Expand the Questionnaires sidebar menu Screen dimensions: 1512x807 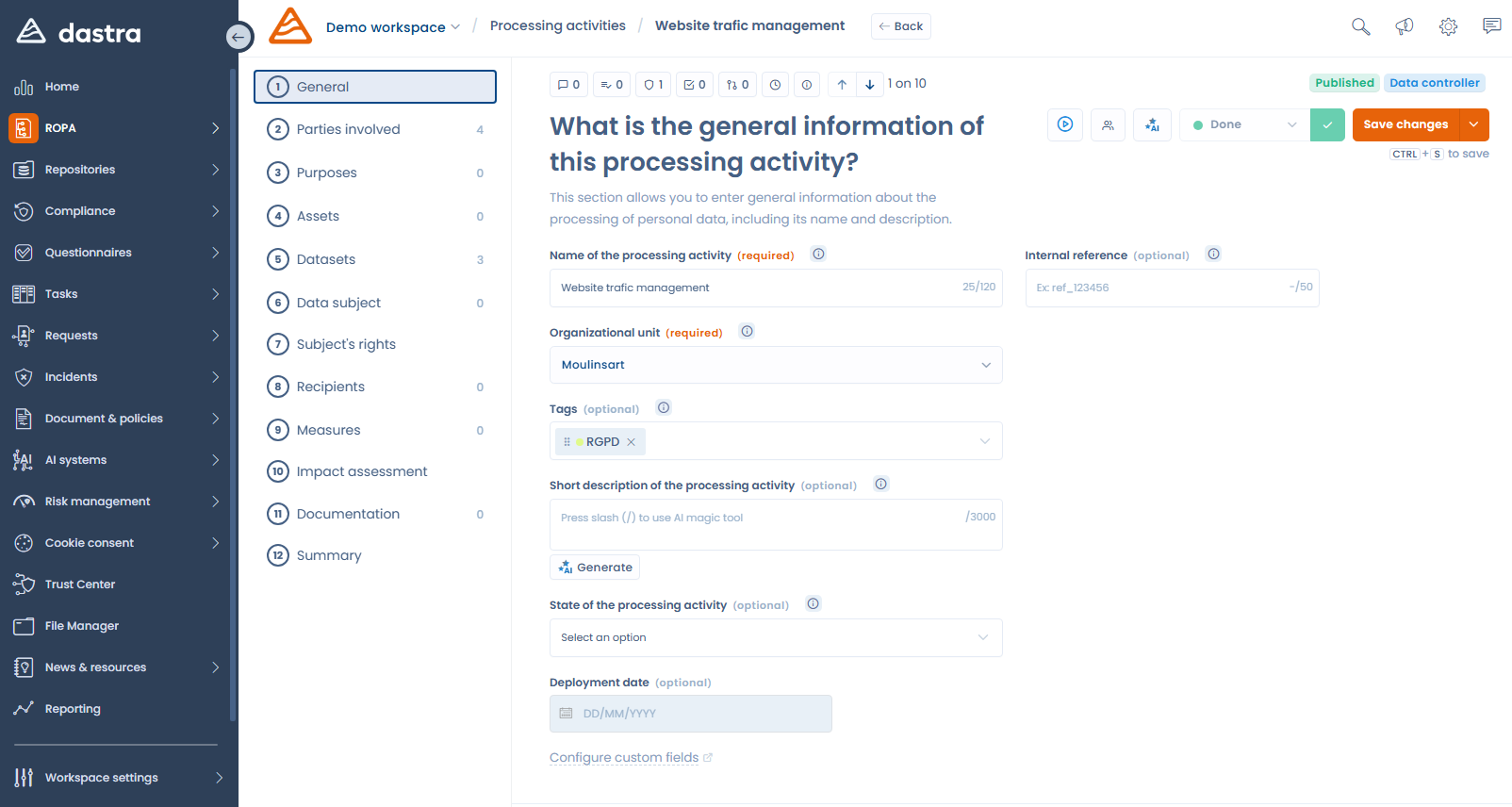pyautogui.click(x=215, y=253)
